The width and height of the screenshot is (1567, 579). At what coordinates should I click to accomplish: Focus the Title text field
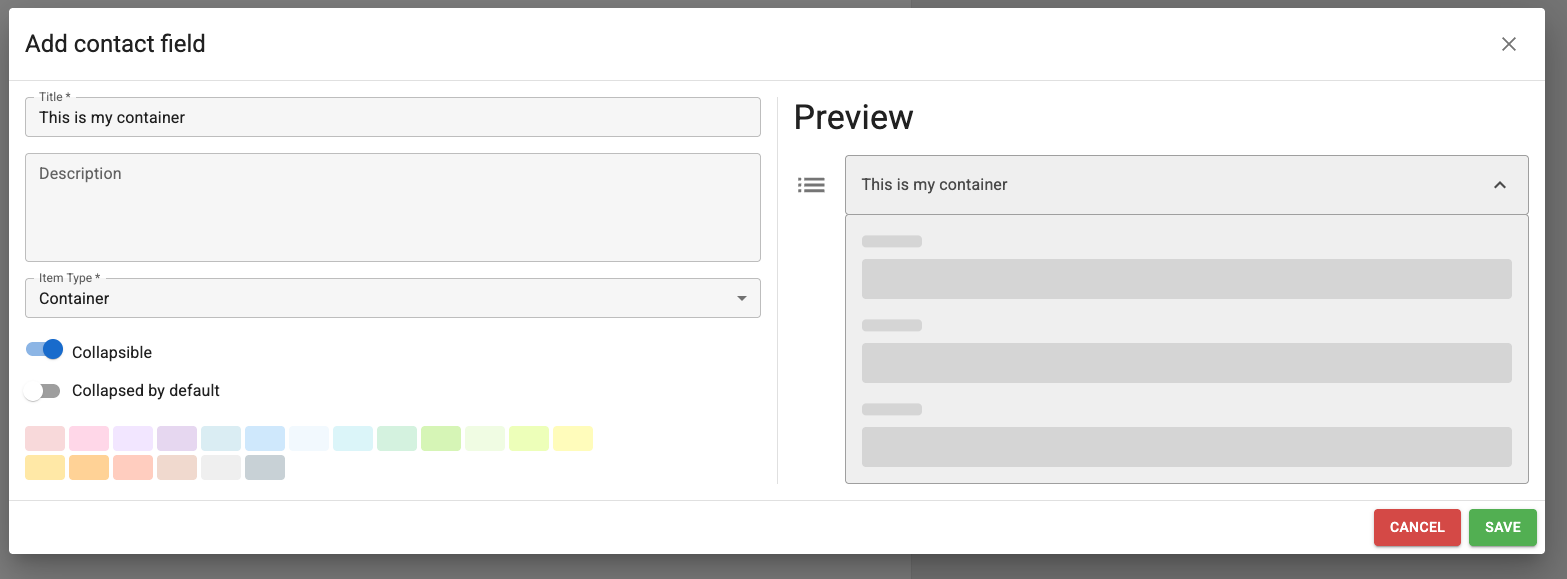392,118
